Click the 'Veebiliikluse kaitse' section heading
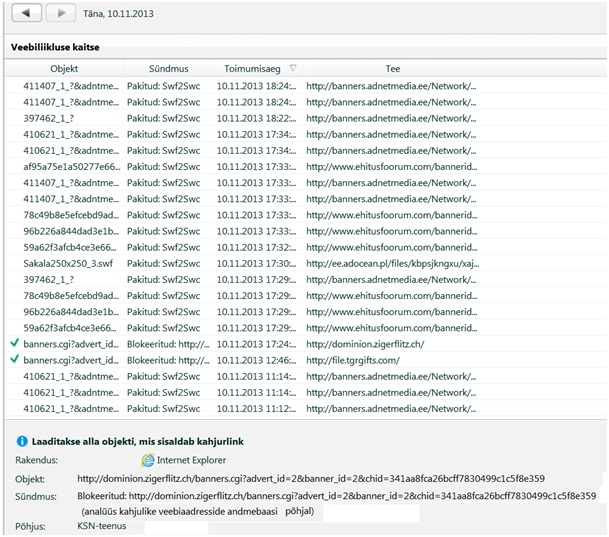 pyautogui.click(x=55, y=47)
